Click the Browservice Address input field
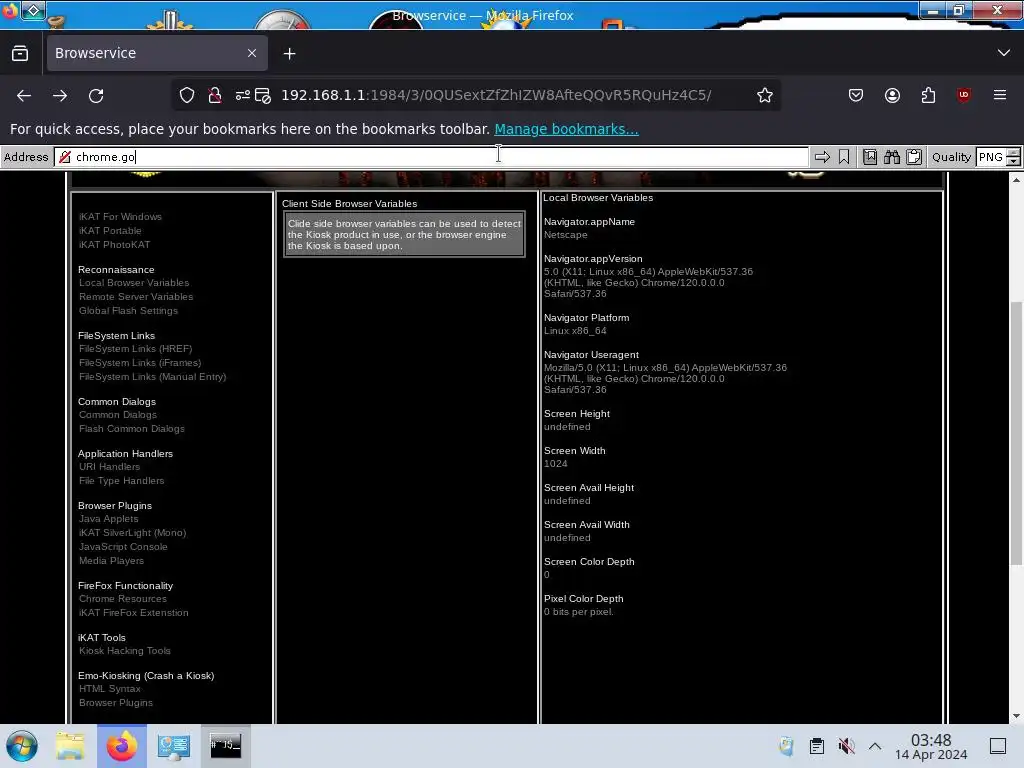1024x768 pixels. coord(431,157)
